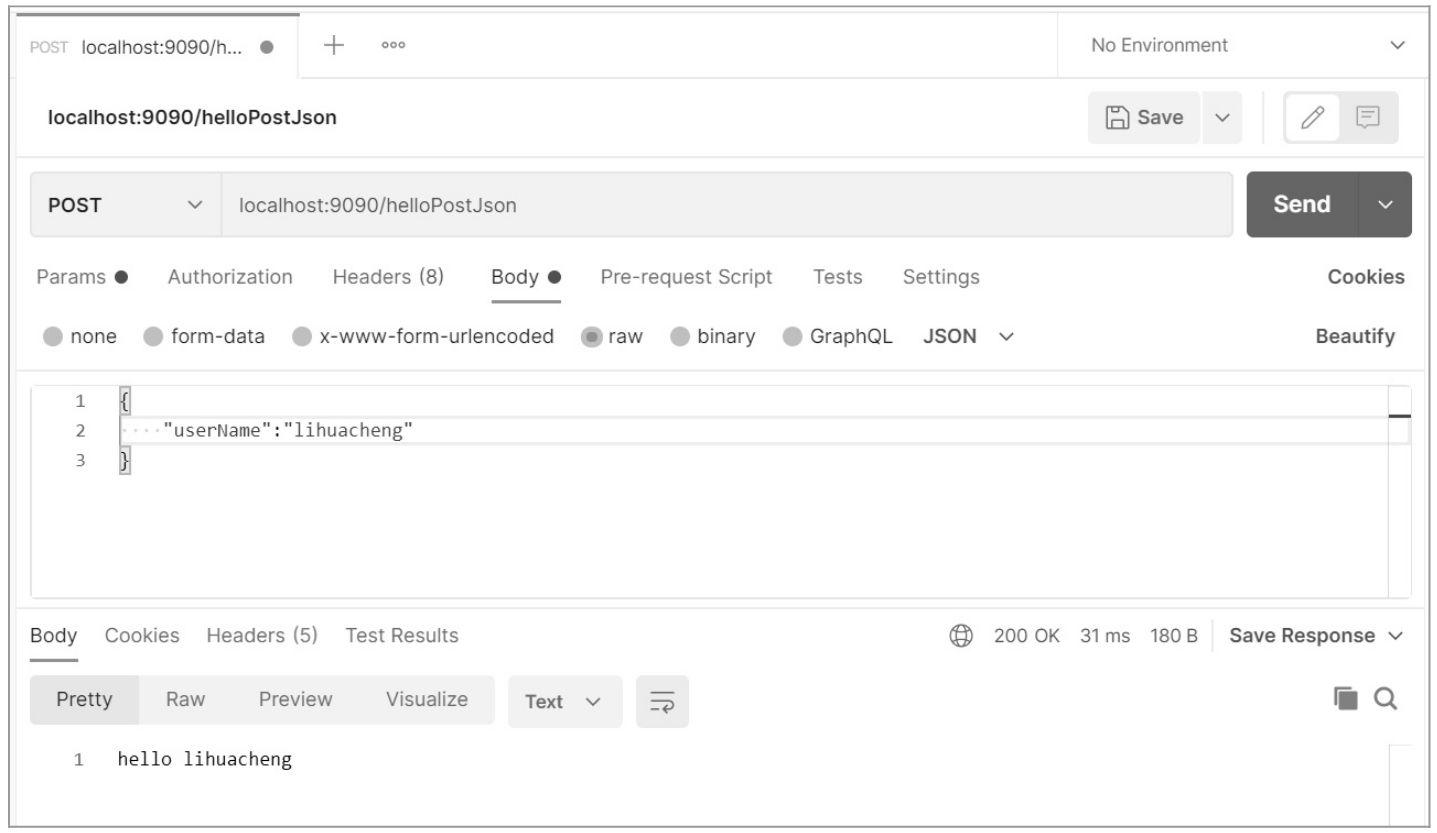Screen dimensions: 1437x833
Task: Open the Text response format dropdown
Action: (565, 702)
